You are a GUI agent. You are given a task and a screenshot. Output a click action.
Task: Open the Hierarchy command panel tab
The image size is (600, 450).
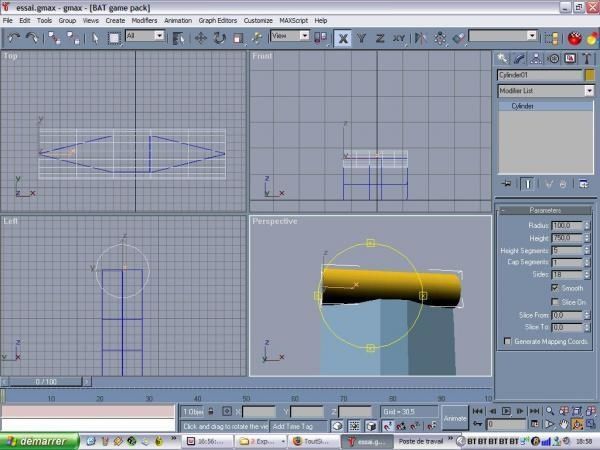536,58
